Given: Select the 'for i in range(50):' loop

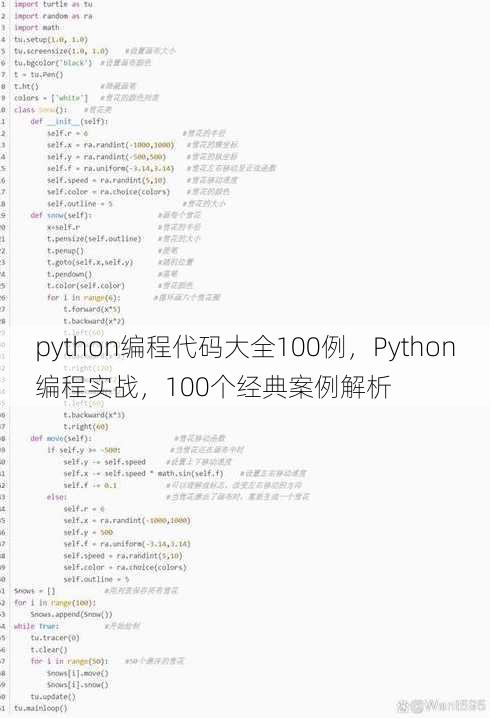Looking at the screenshot, I should [x=69, y=662].
